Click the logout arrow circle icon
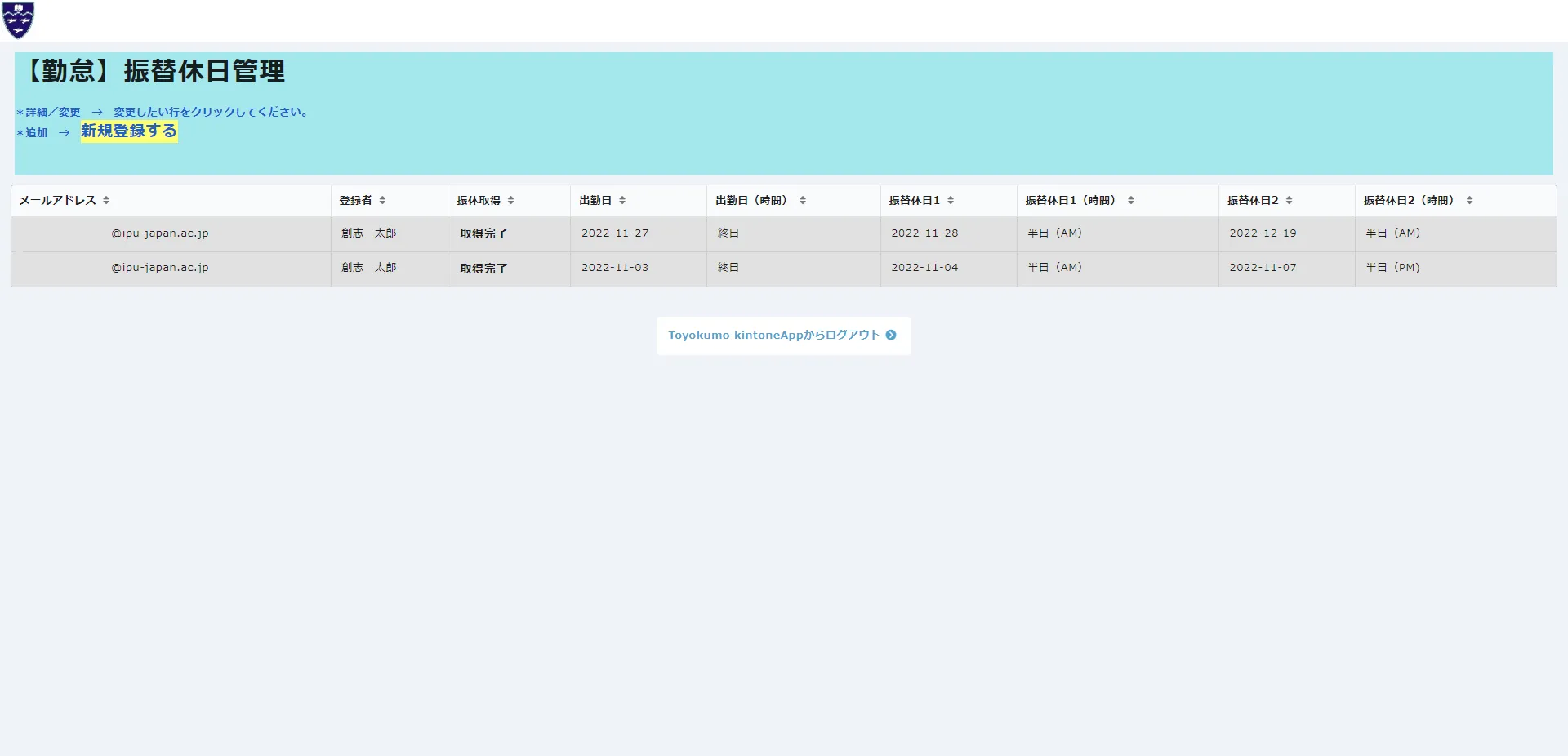1568x756 pixels. (891, 335)
